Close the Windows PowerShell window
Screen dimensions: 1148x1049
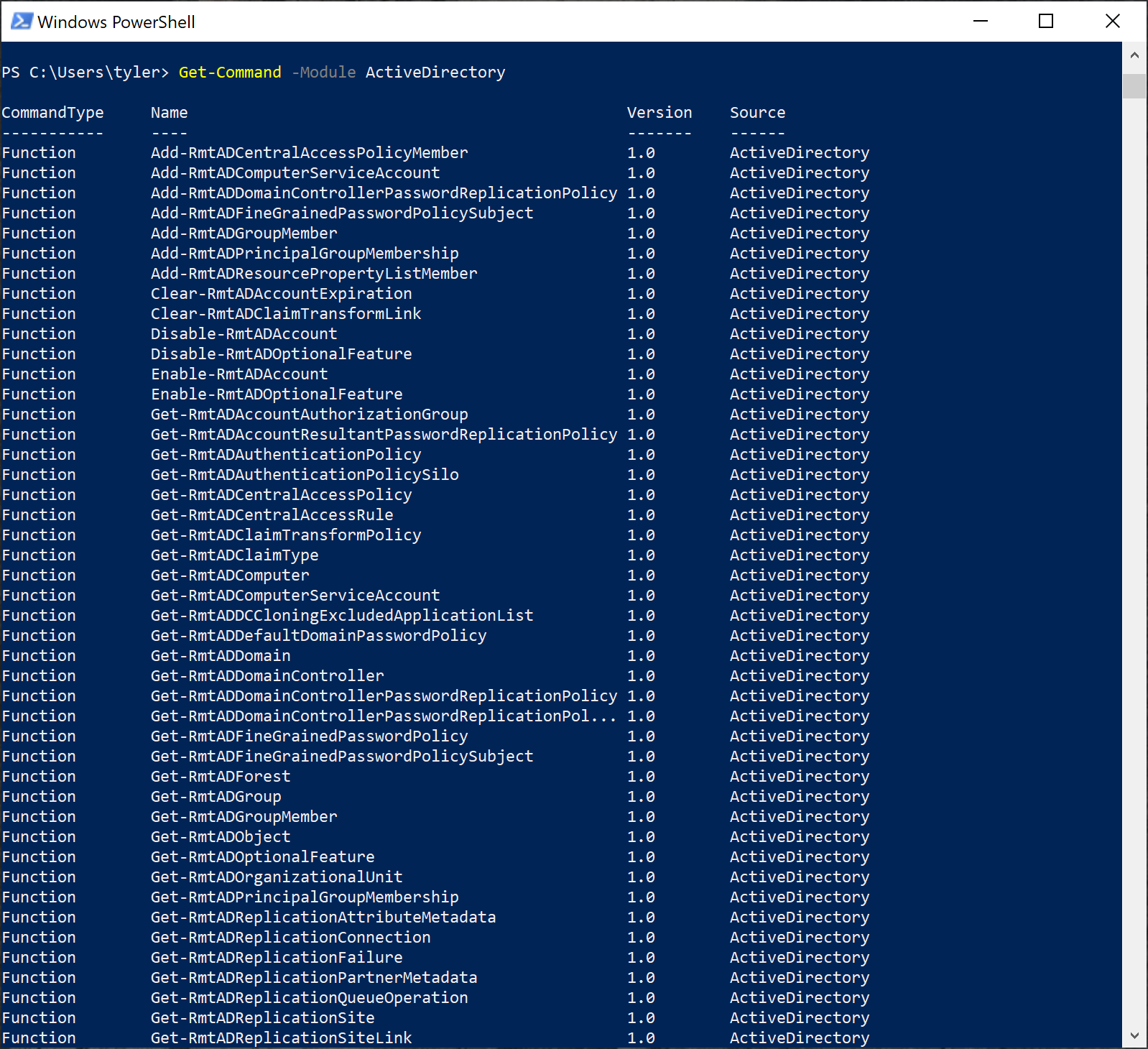point(1113,21)
